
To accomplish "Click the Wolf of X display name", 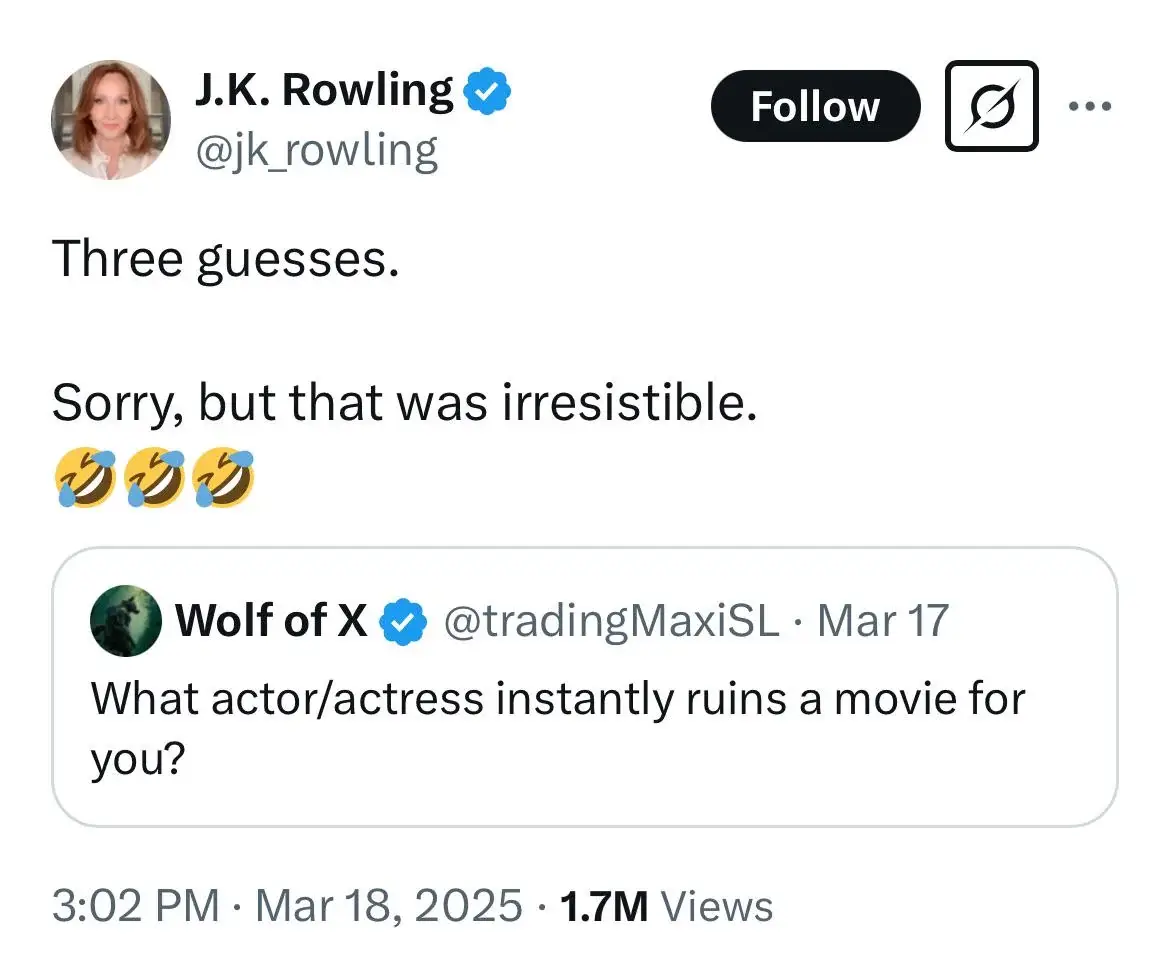I will coord(270,620).
